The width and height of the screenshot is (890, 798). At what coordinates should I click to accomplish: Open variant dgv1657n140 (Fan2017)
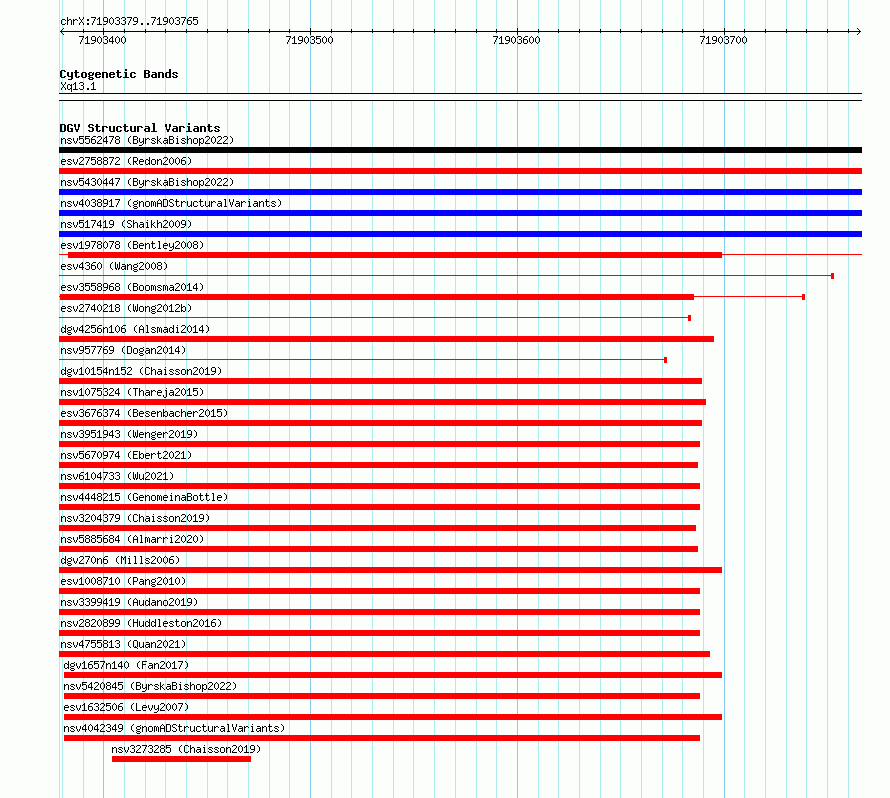coord(126,665)
